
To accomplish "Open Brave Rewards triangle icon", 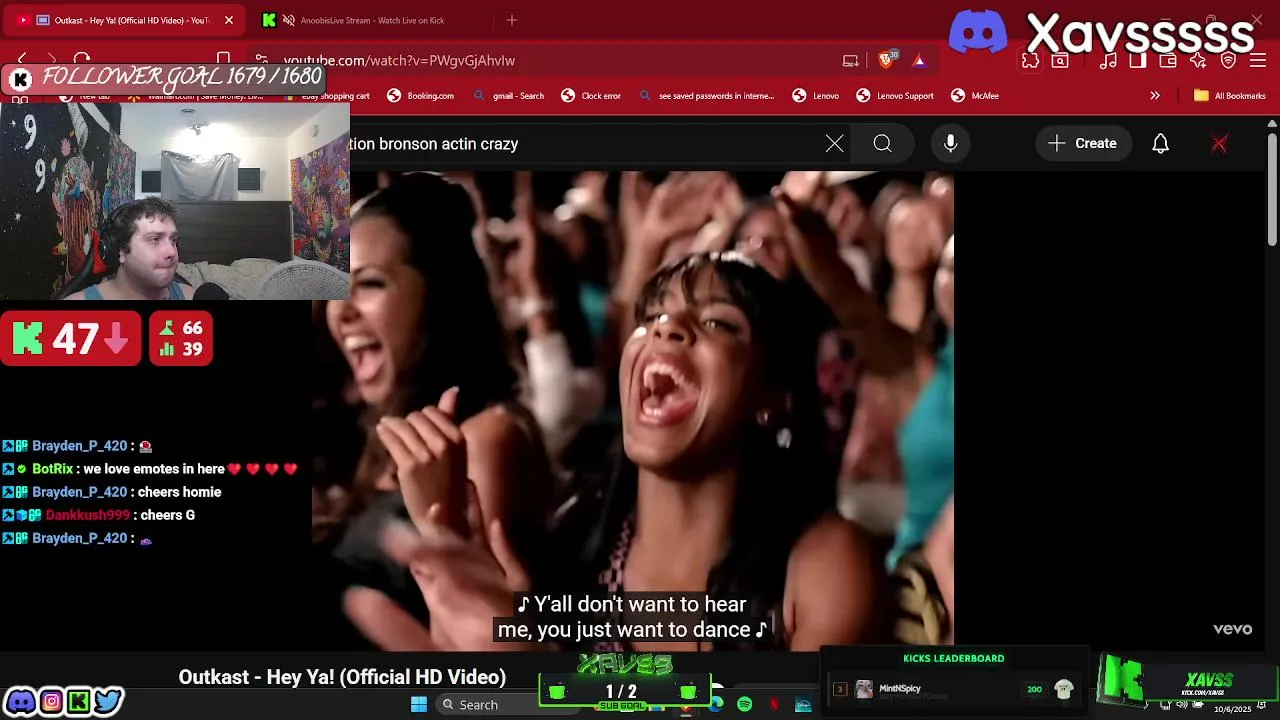I will pyautogui.click(x=919, y=60).
